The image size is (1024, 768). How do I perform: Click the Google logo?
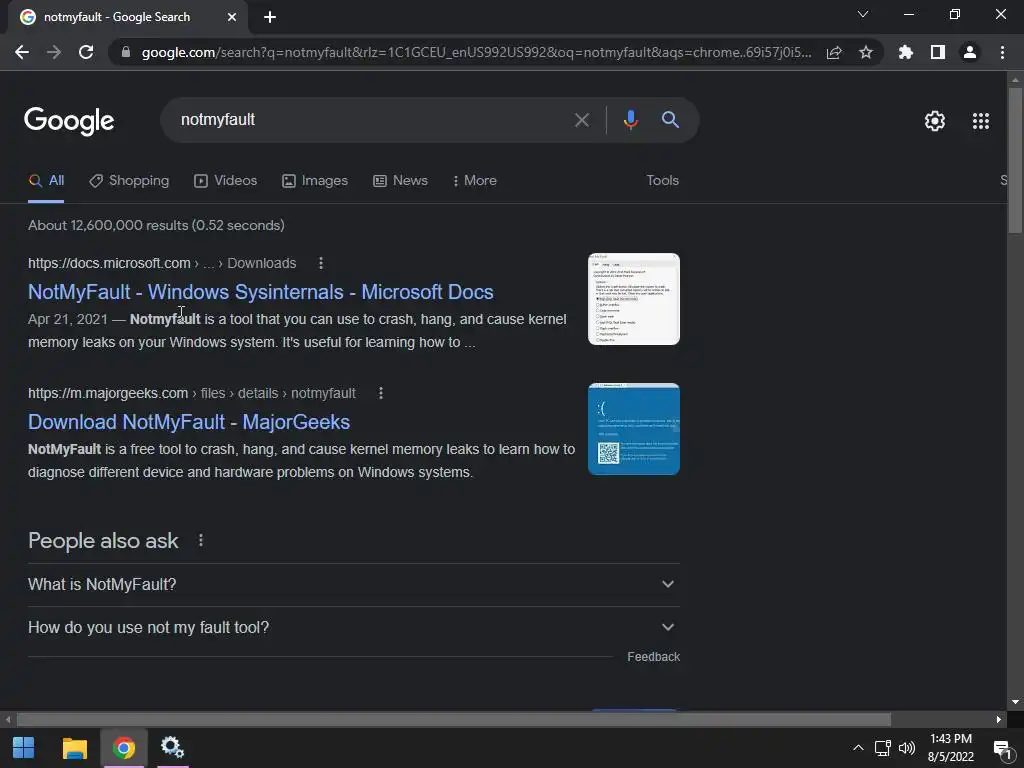(69, 121)
